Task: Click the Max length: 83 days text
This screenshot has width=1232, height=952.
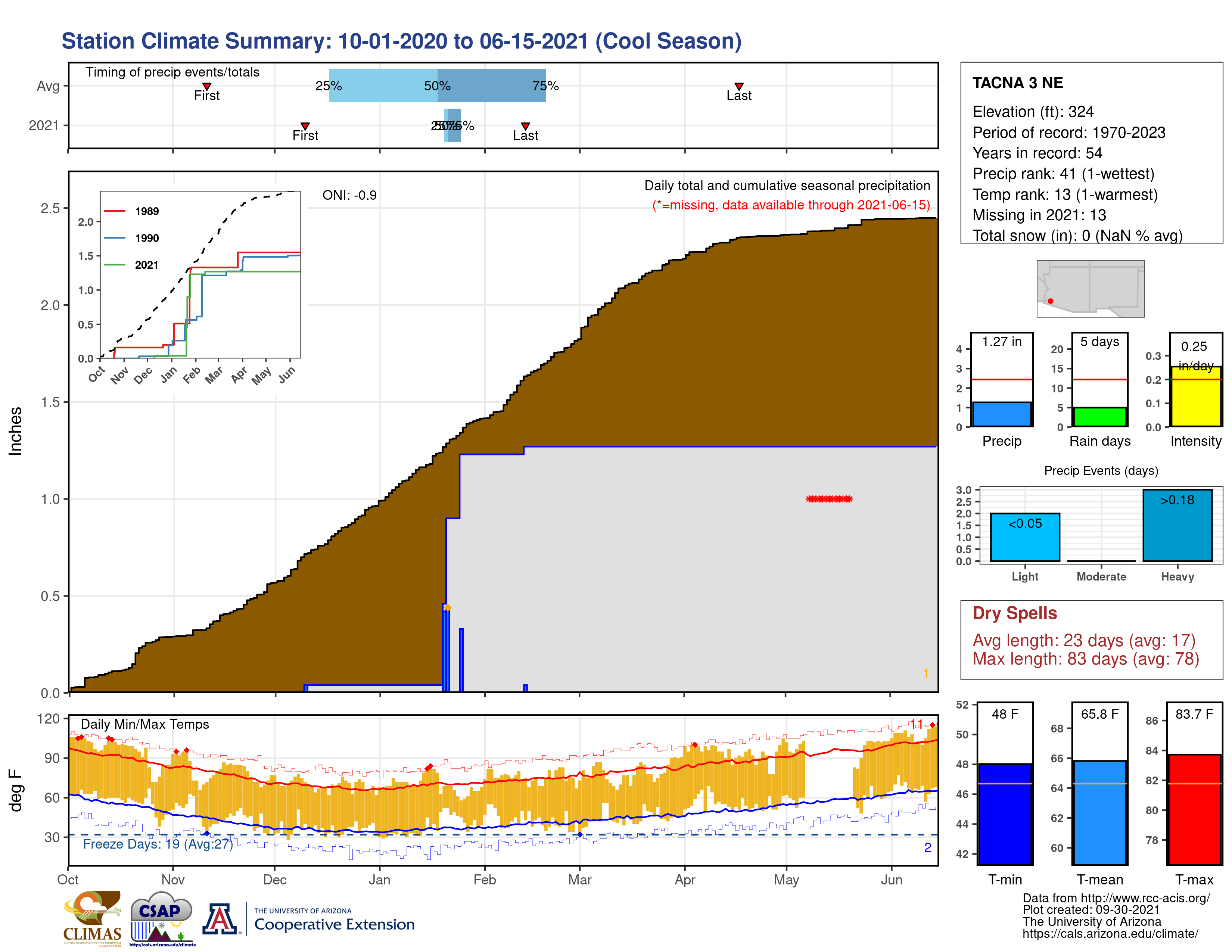Action: click(x=1086, y=659)
